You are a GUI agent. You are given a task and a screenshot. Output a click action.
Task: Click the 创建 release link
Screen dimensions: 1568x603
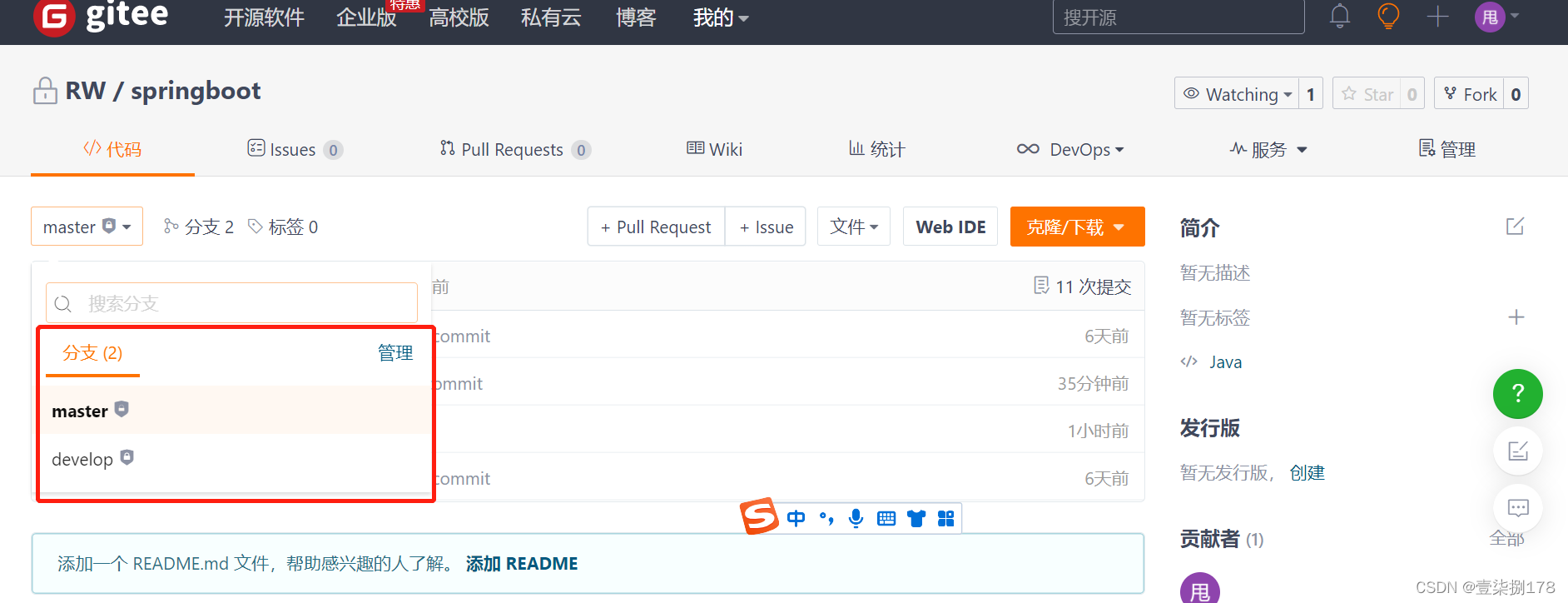point(1307,473)
